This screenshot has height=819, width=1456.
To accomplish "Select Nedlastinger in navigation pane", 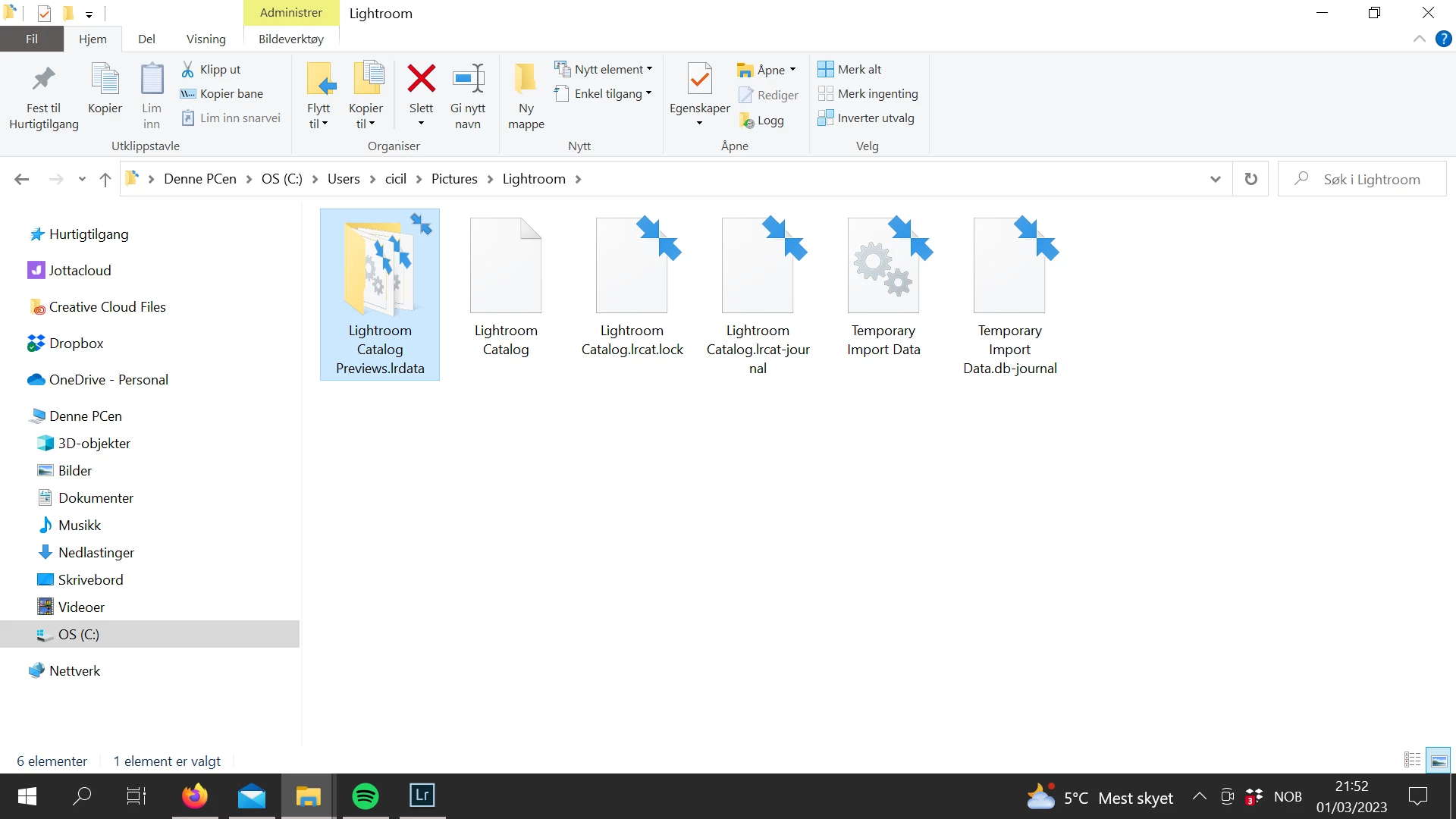I will (96, 553).
